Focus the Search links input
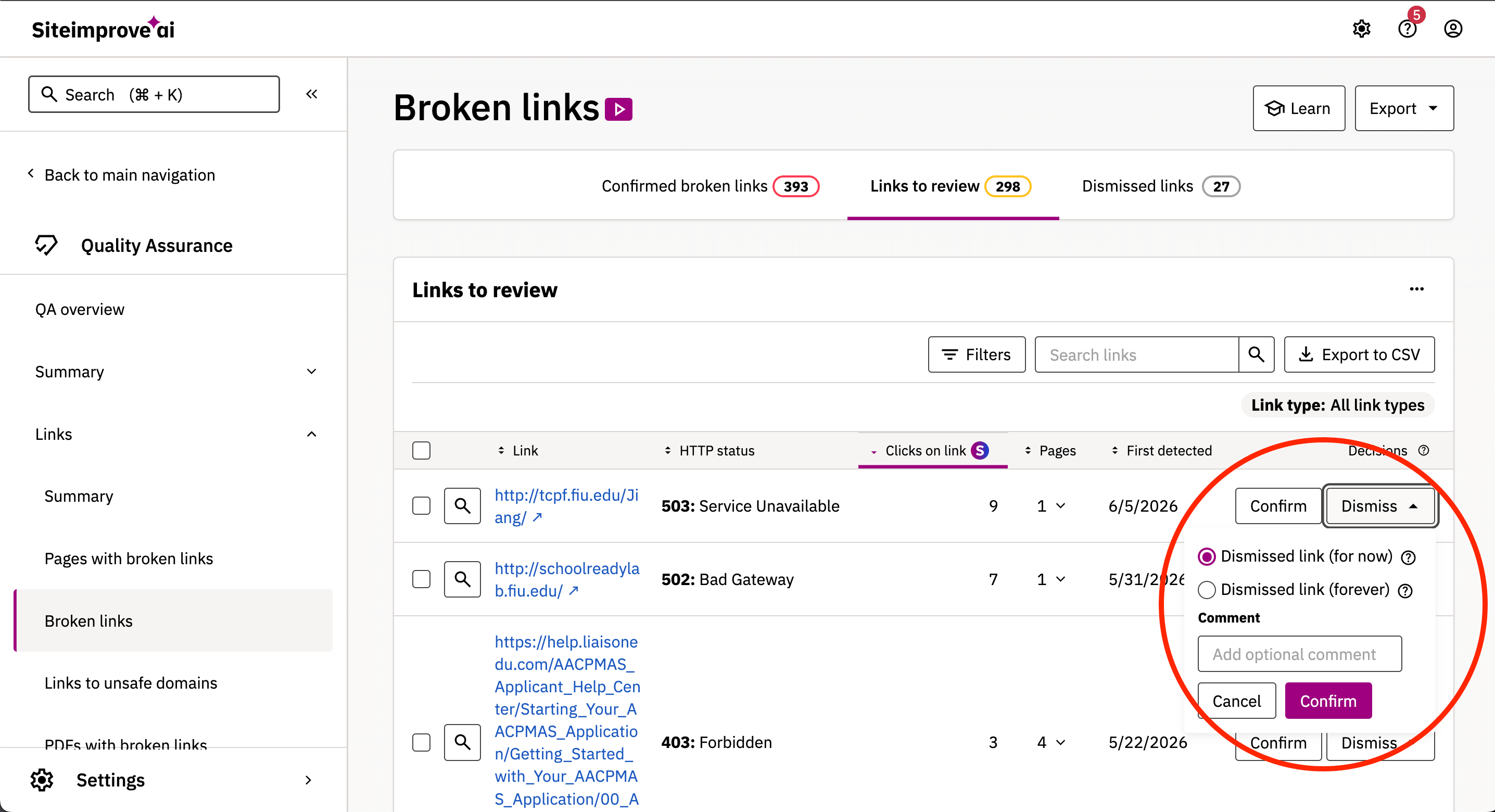 coord(1137,354)
